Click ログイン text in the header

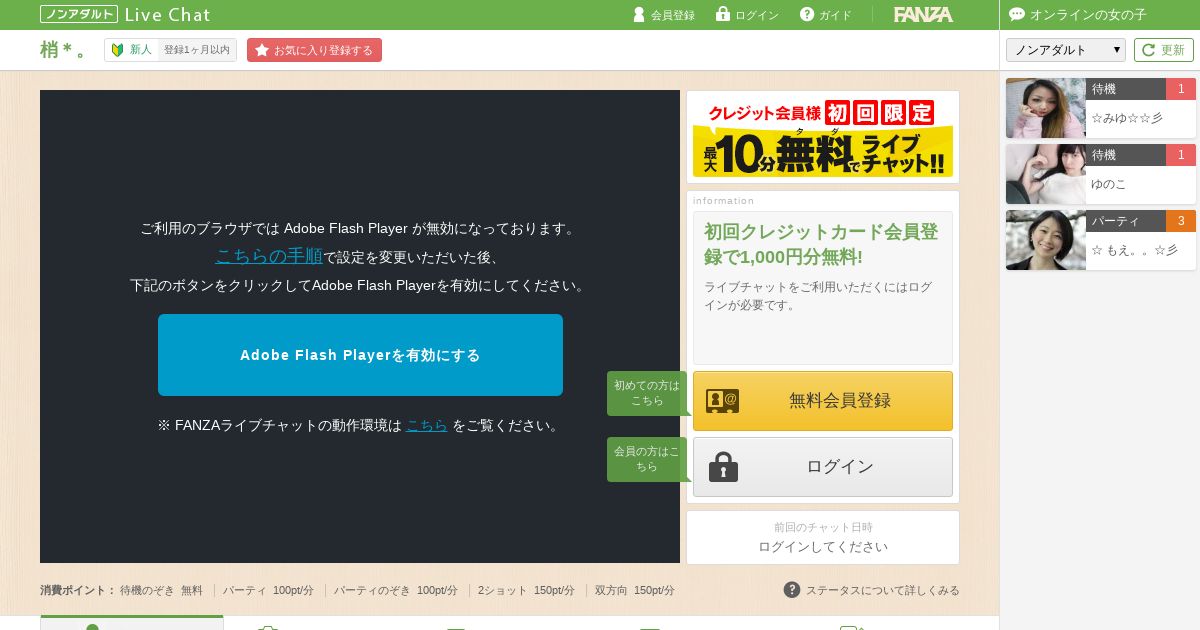(757, 15)
